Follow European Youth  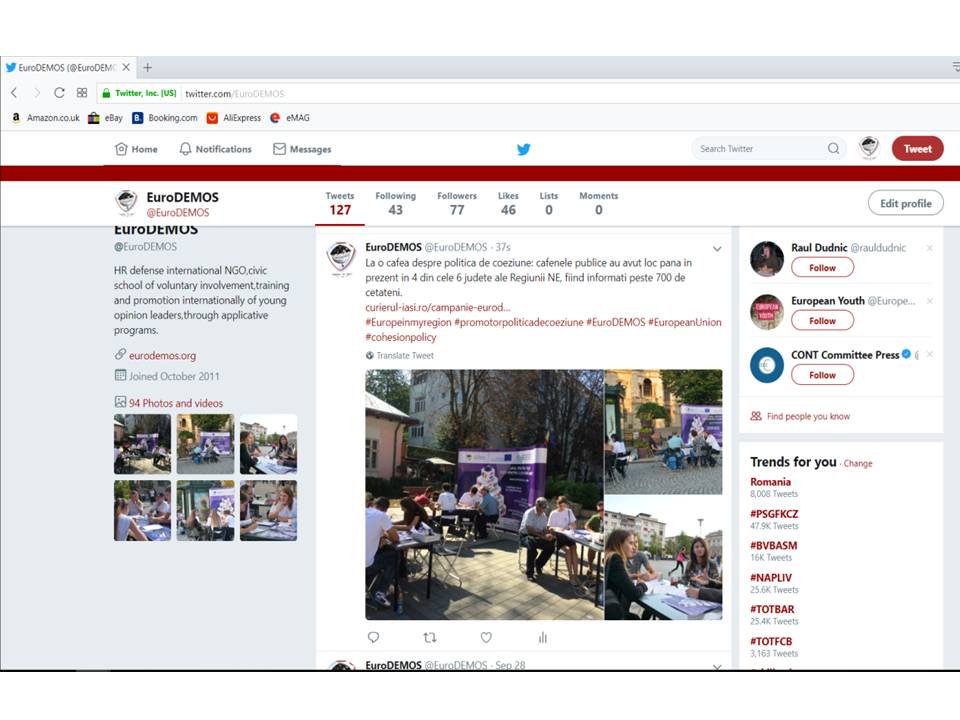coord(822,321)
